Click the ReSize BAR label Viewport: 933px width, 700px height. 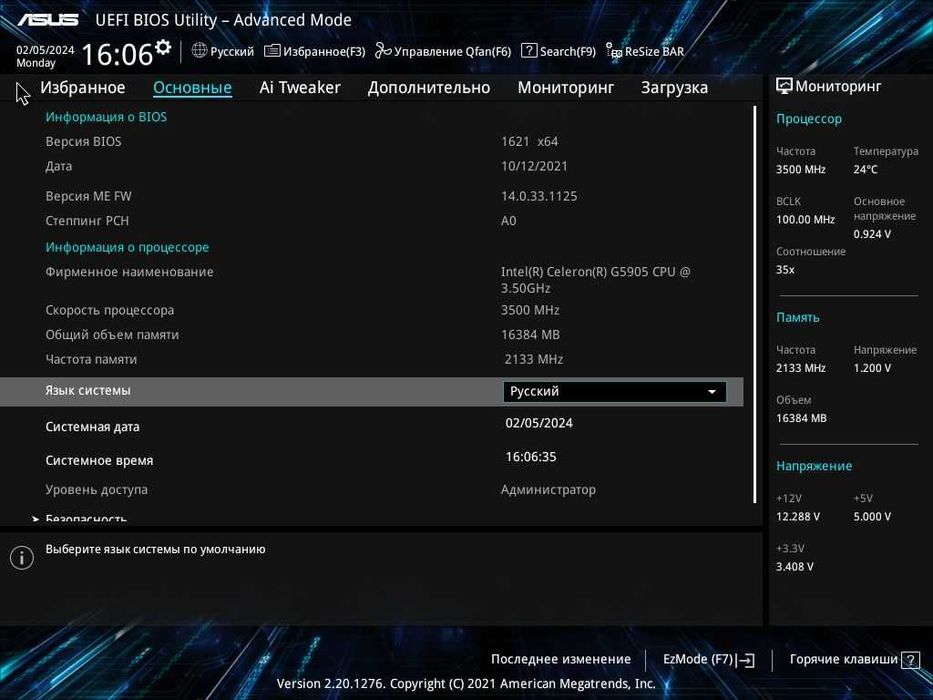(655, 51)
